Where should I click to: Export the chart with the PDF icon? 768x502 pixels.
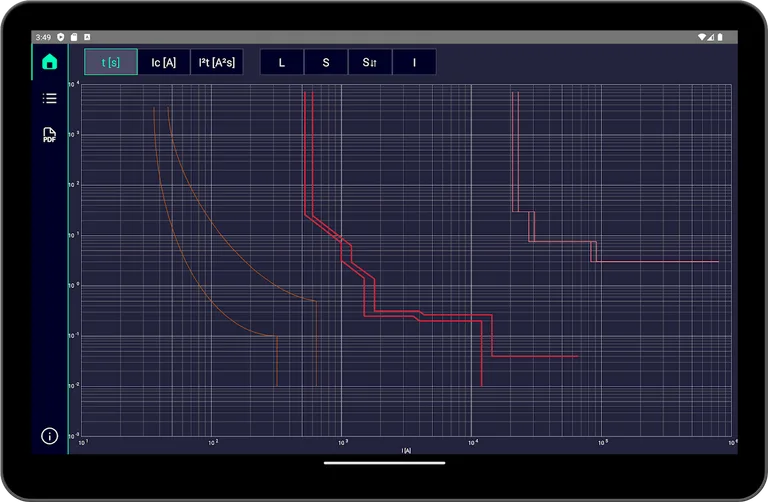coord(49,135)
